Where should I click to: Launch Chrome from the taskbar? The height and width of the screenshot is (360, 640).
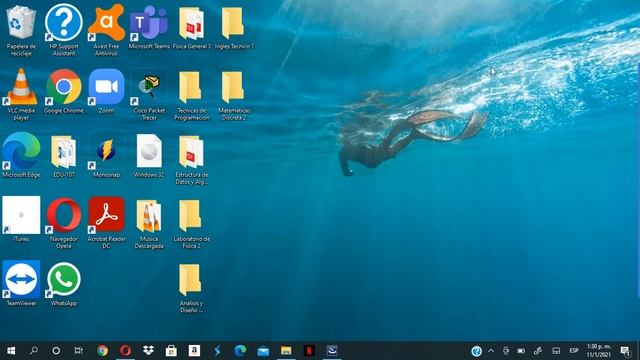(102, 351)
